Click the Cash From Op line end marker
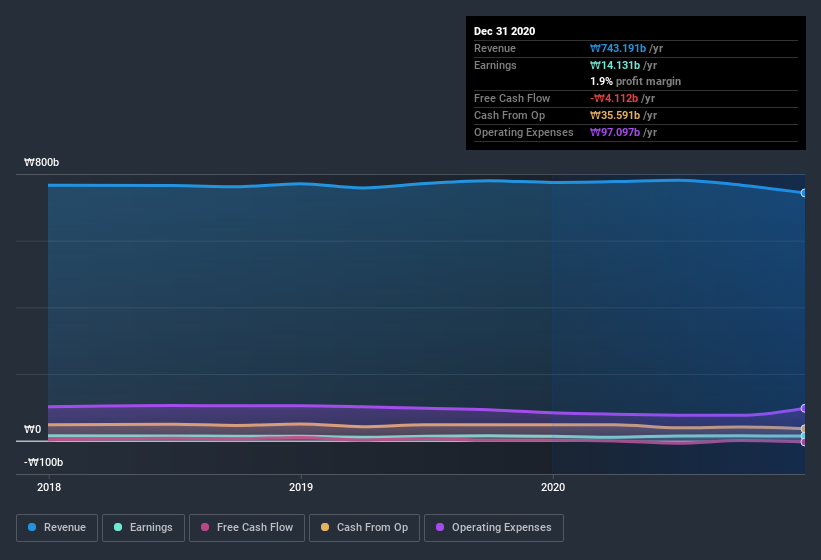The height and width of the screenshot is (560, 821). point(804,429)
